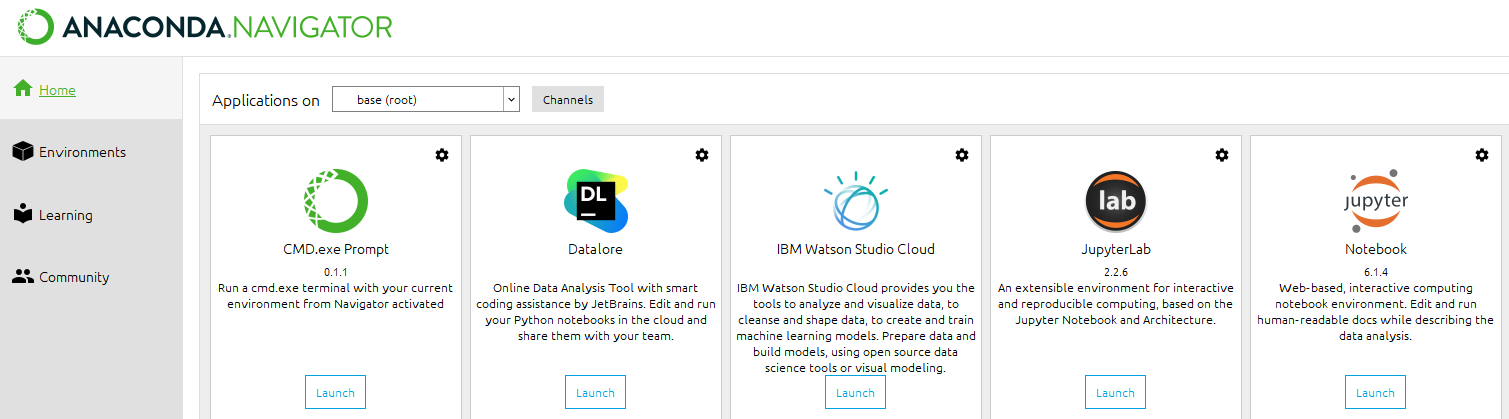The width and height of the screenshot is (1509, 419).
Task: Open gear settings for IBM Watson Studio Cloud
Action: [962, 155]
